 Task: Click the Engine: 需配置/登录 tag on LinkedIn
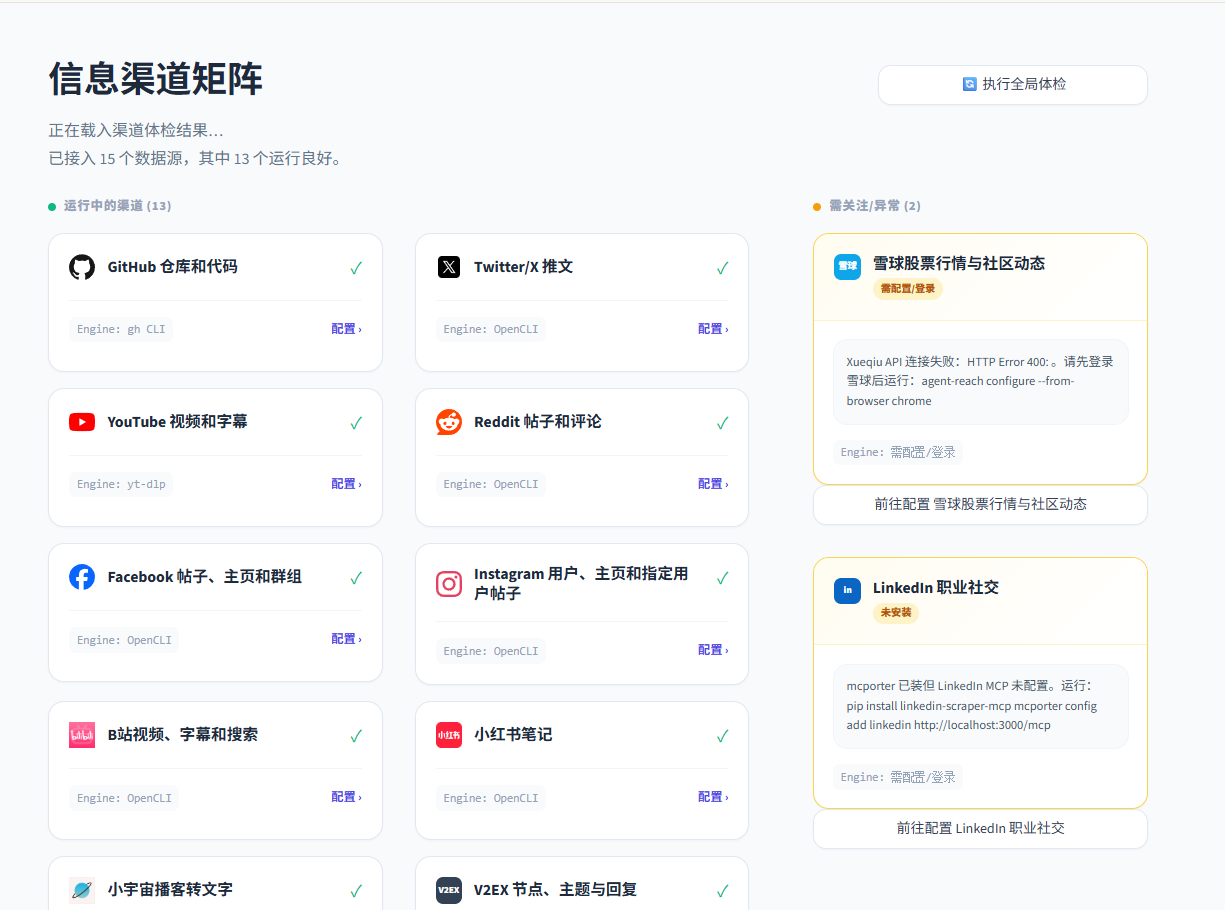898,777
